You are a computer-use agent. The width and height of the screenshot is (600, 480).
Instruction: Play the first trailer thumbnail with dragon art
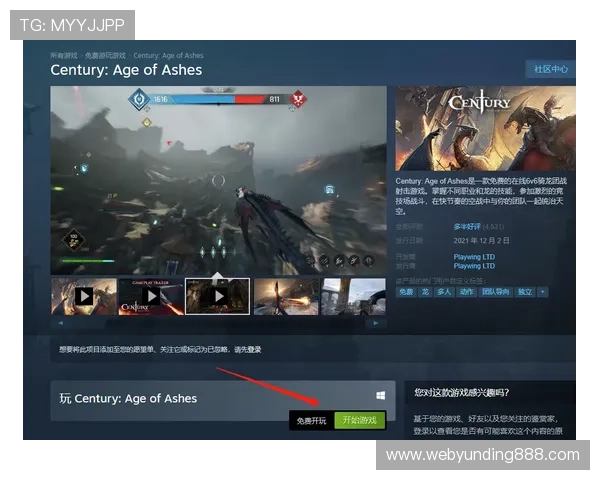[x=84, y=297]
